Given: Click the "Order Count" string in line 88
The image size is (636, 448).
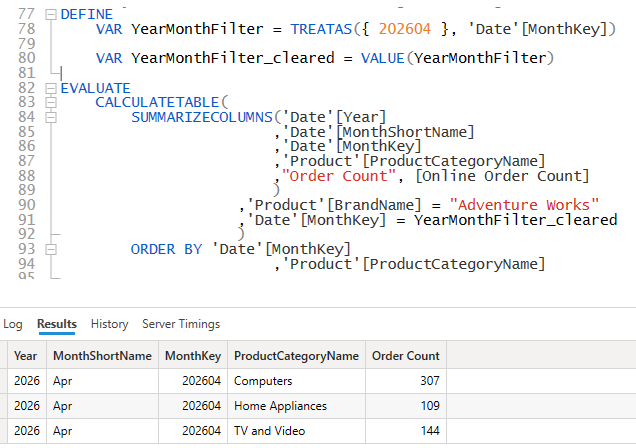Looking at the screenshot, I should tap(339, 176).
